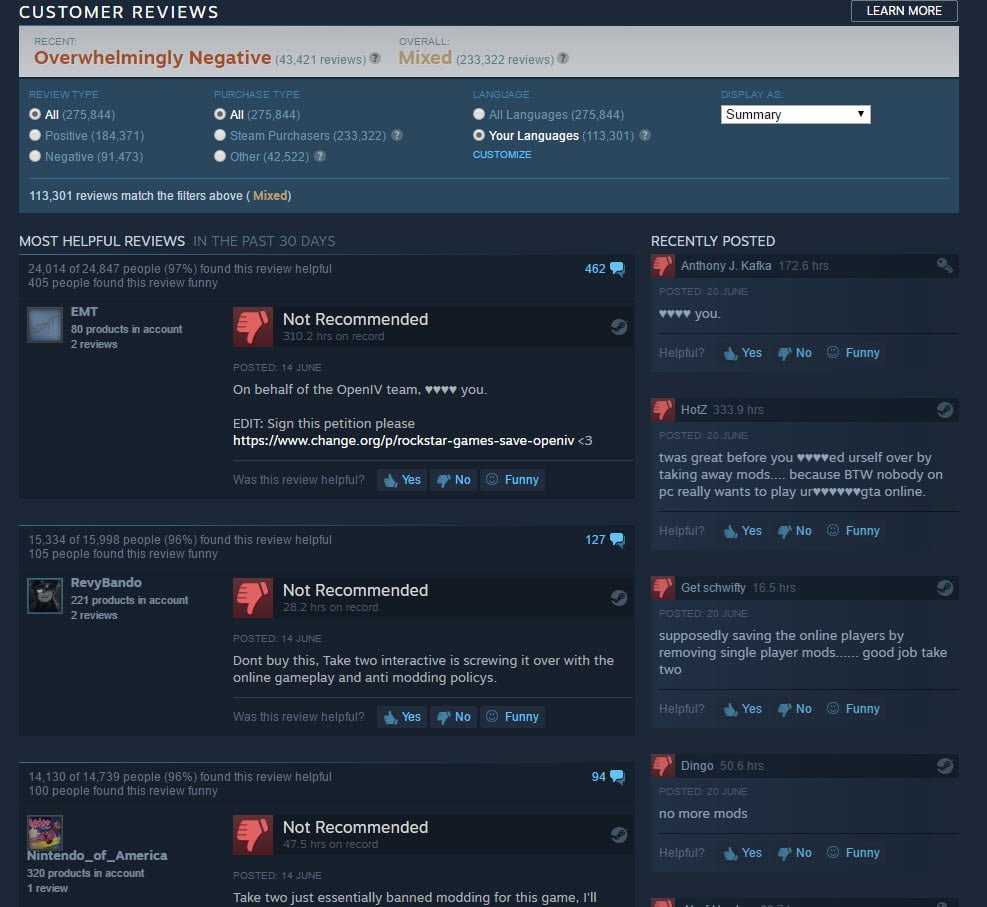This screenshot has width=987, height=907.
Task: Mark RevyBando's review as Funny
Action: (x=513, y=717)
